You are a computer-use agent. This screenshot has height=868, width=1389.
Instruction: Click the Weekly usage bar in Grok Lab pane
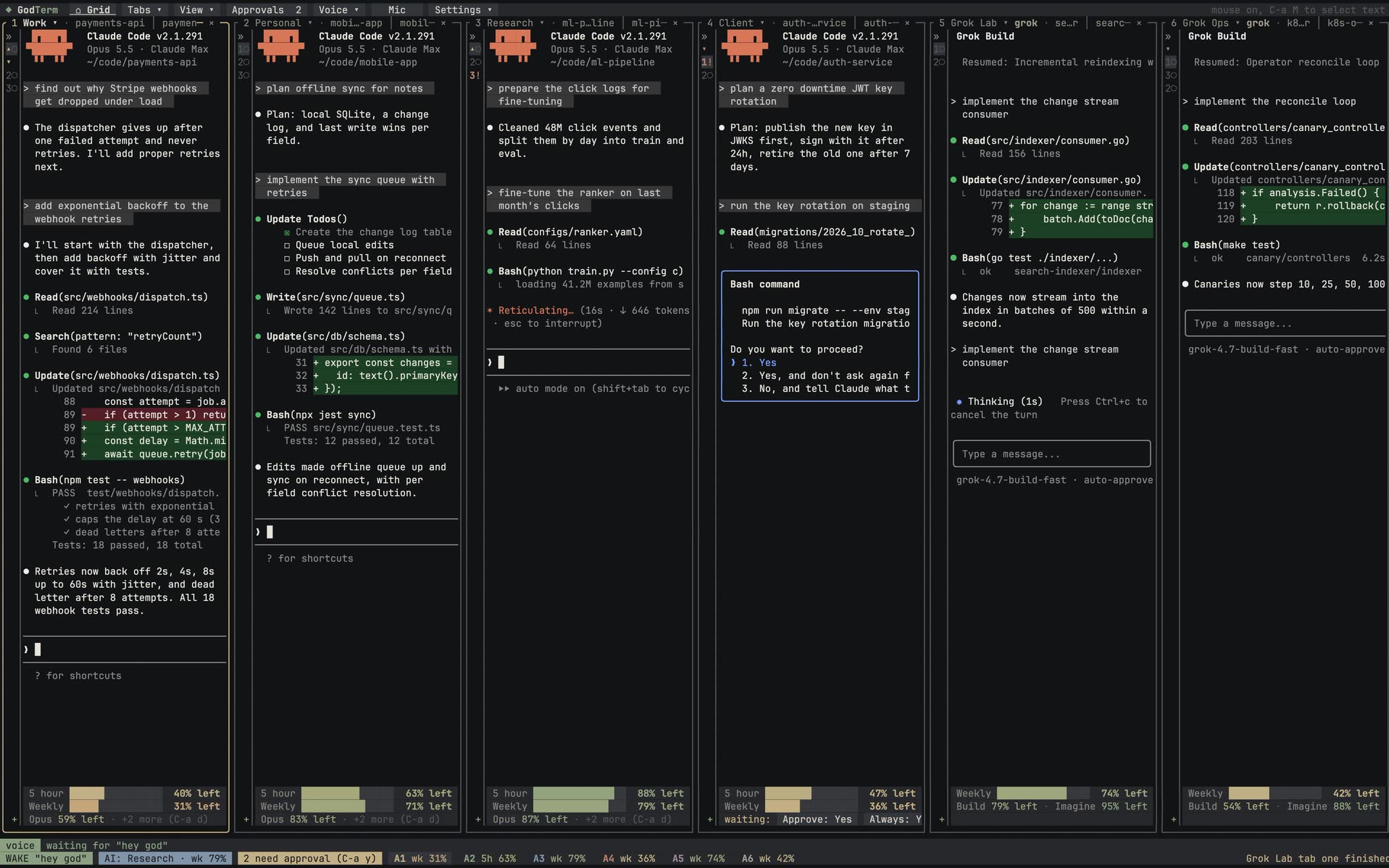[1043, 793]
